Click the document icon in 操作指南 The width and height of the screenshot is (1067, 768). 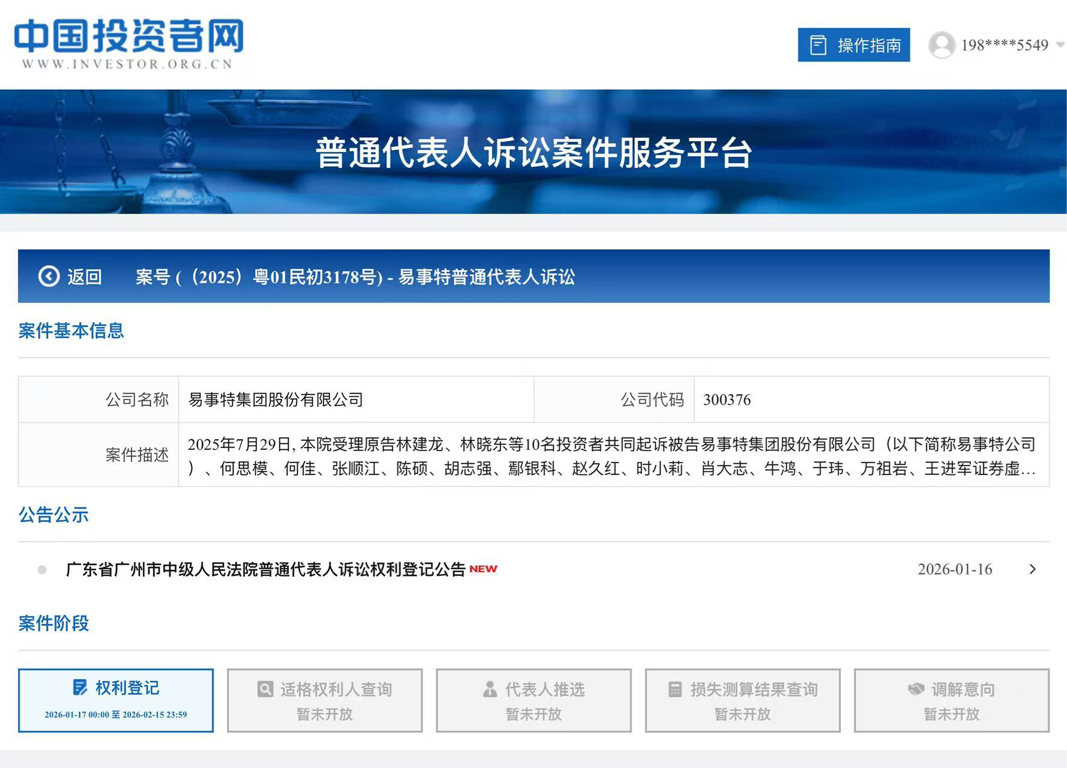(818, 45)
